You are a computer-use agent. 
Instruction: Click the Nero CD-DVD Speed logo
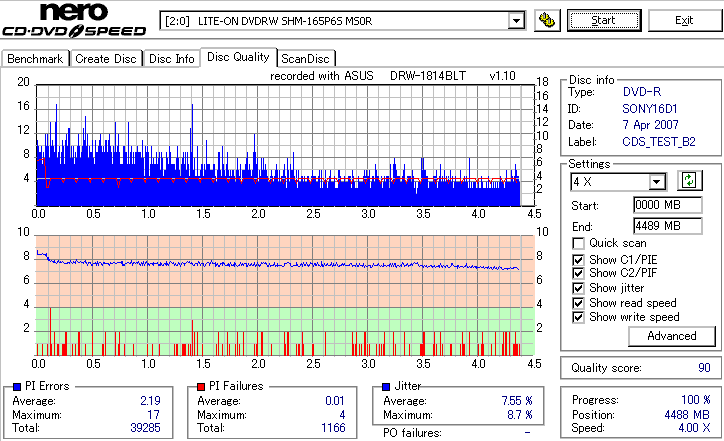[x=74, y=20]
